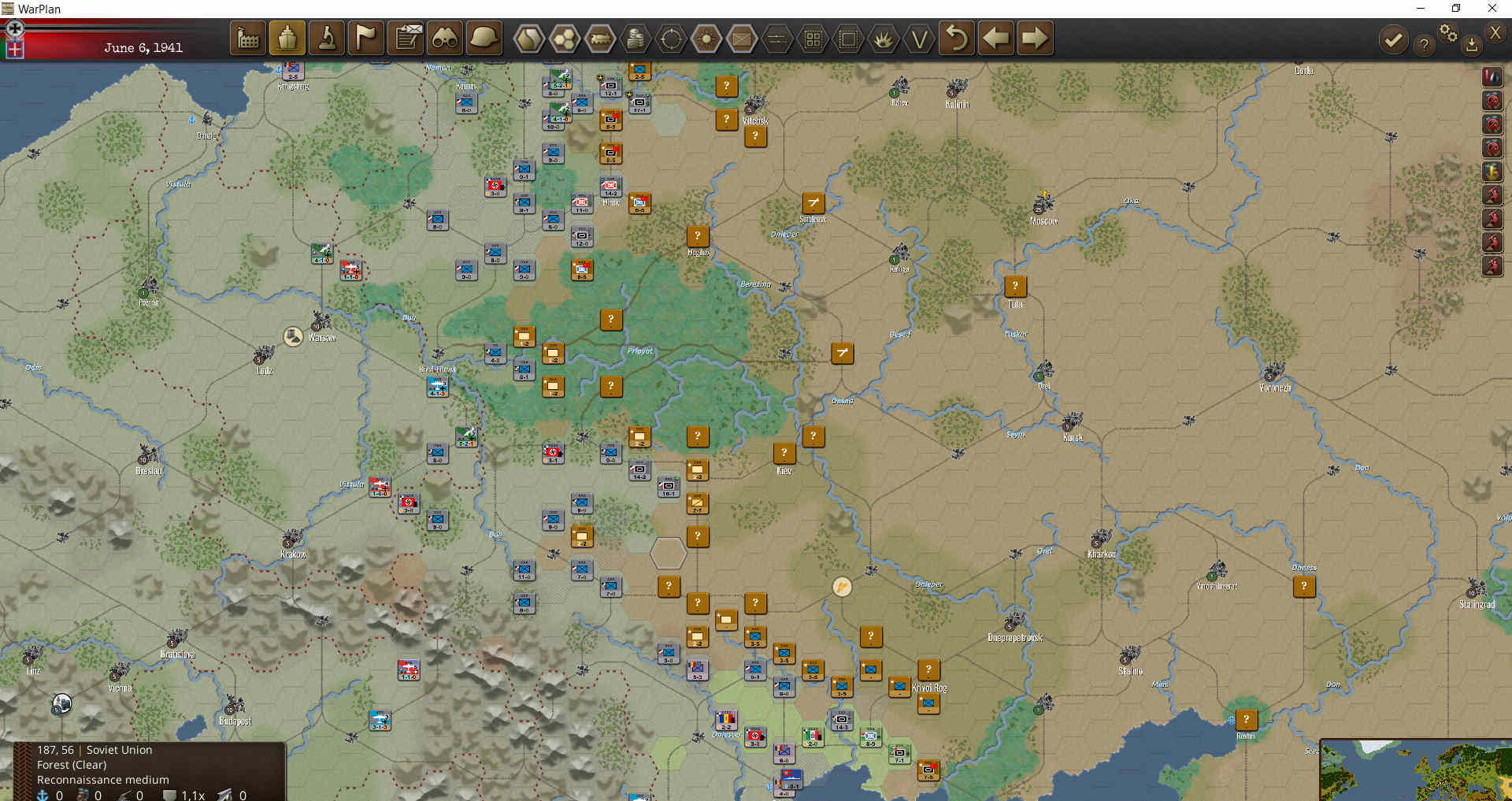Select the Soviet unit at Smolensk

(x=813, y=202)
